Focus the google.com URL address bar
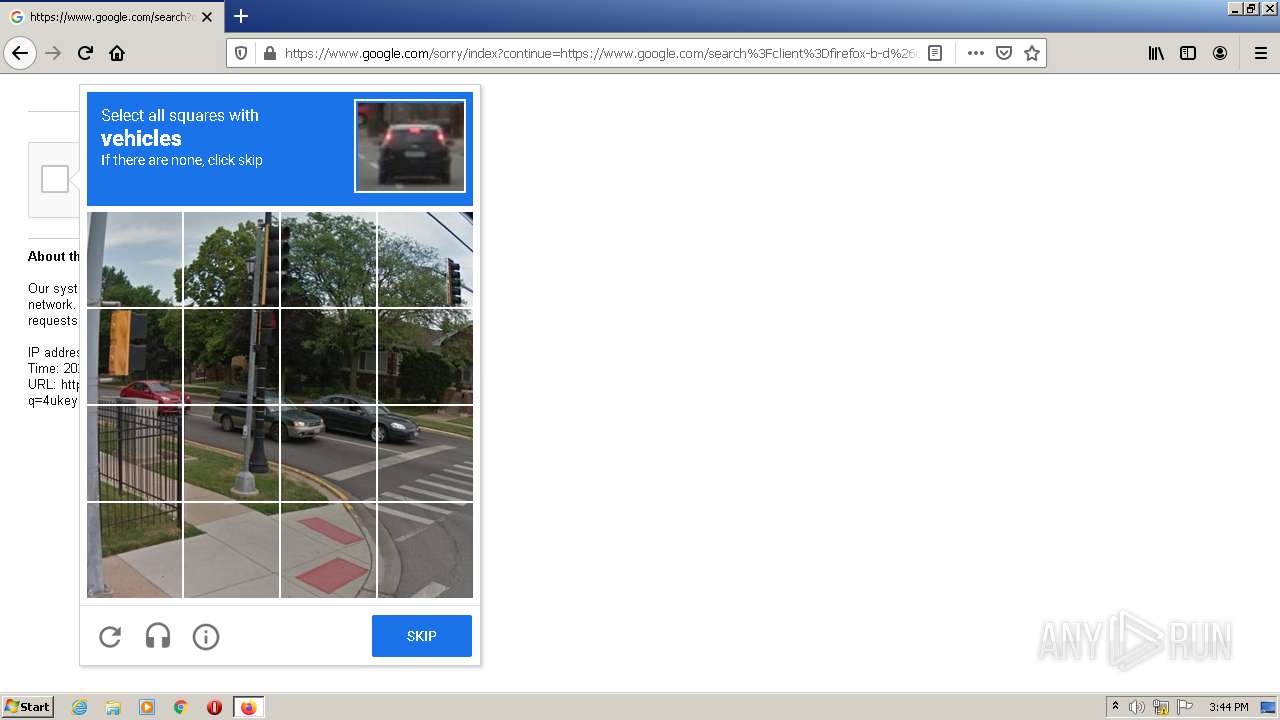The width and height of the screenshot is (1280, 720). coord(600,53)
